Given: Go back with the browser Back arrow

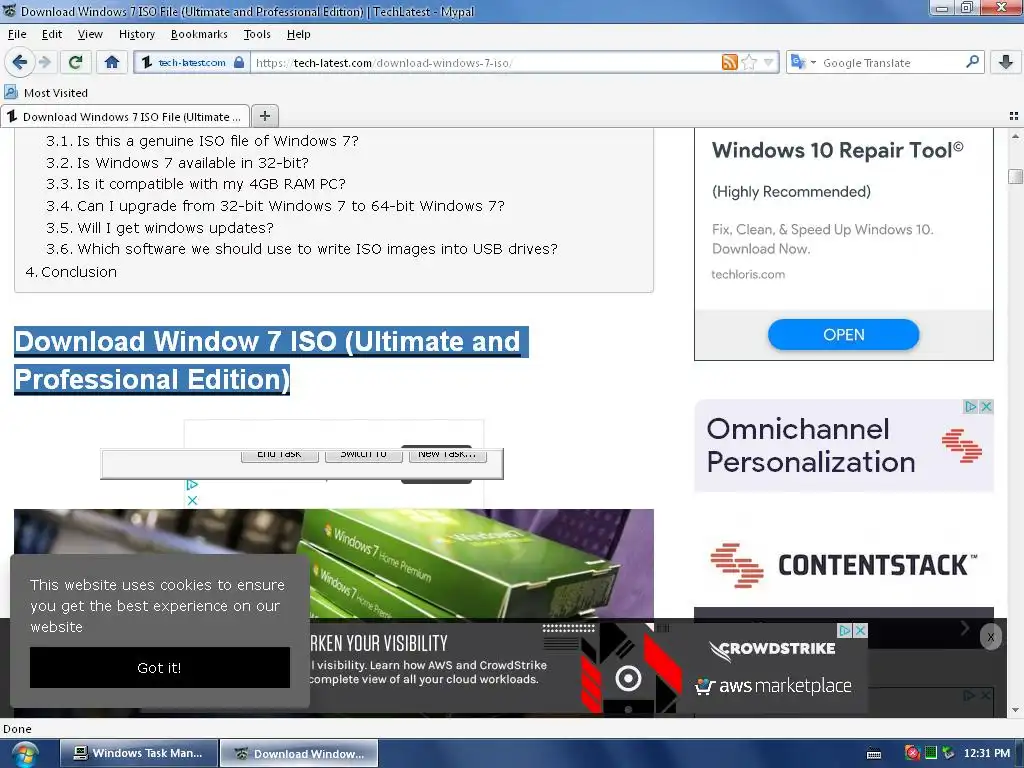Looking at the screenshot, I should pos(20,62).
